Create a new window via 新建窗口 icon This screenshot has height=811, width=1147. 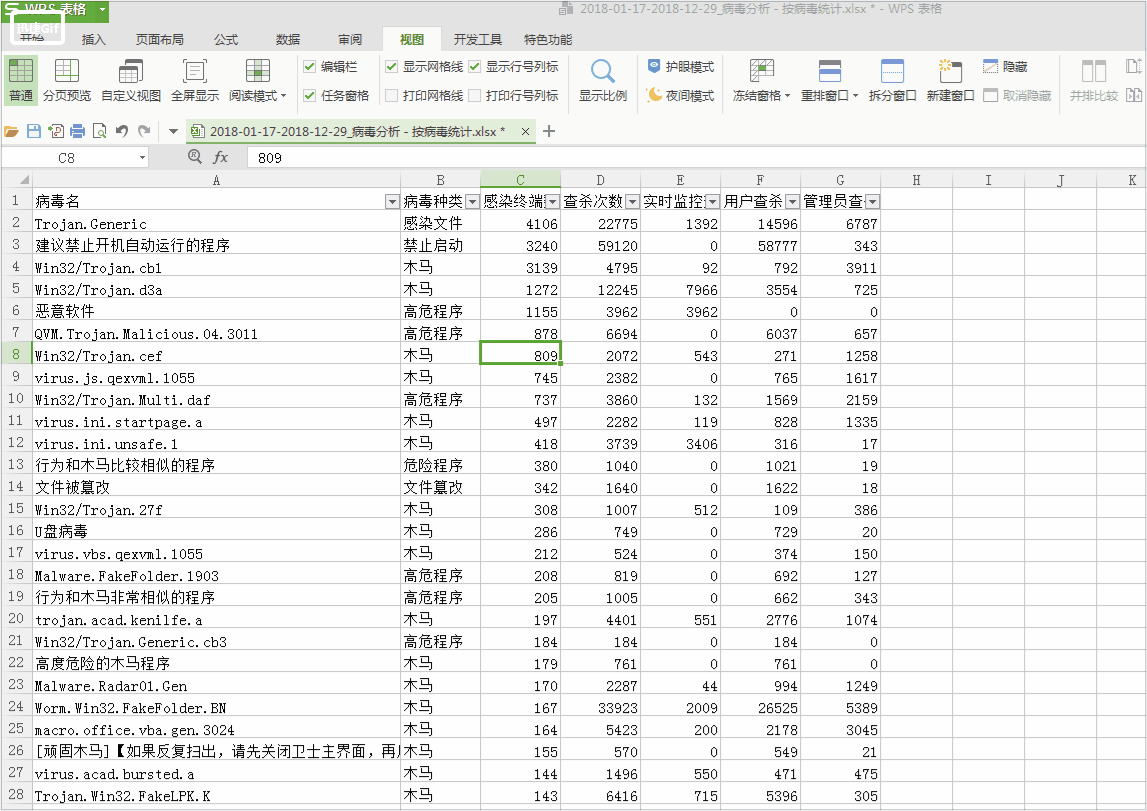click(950, 80)
